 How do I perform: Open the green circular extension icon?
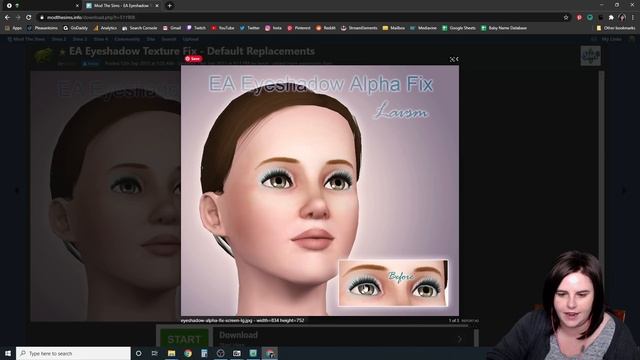tap(590, 18)
